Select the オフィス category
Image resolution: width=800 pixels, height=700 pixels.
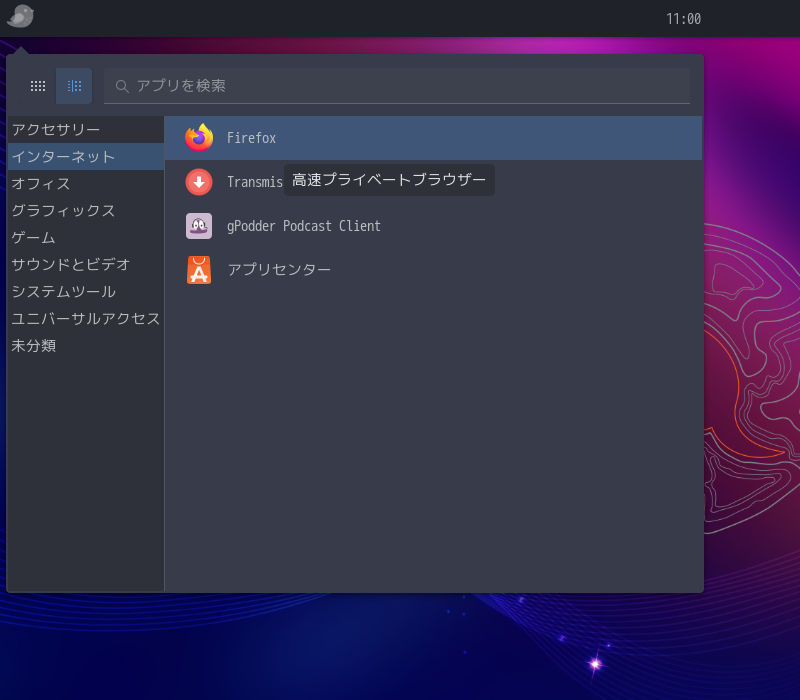(x=86, y=184)
